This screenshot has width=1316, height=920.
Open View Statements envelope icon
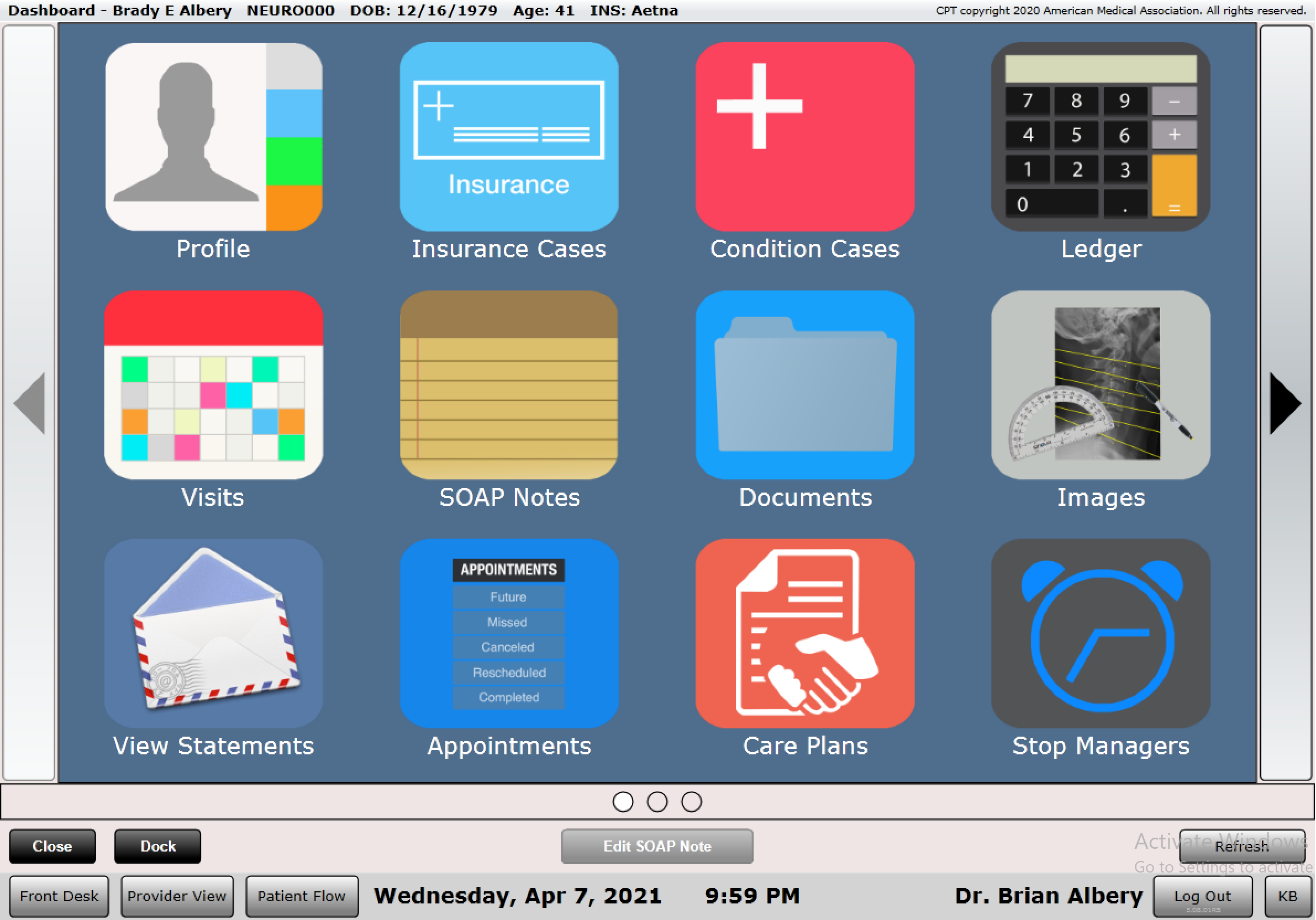tap(213, 633)
